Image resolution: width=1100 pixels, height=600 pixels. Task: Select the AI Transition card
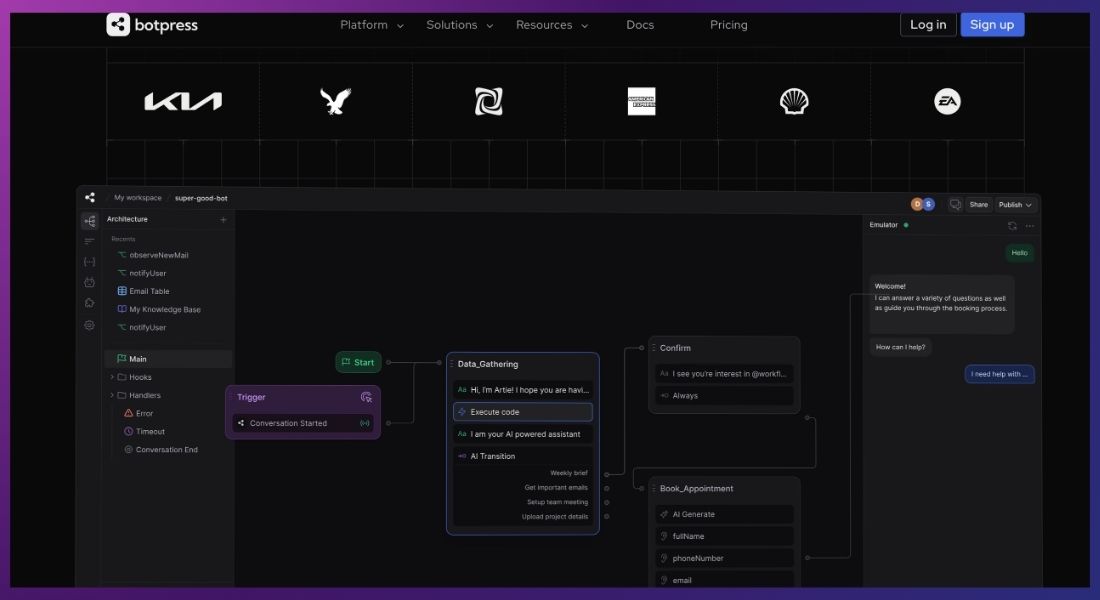point(523,456)
